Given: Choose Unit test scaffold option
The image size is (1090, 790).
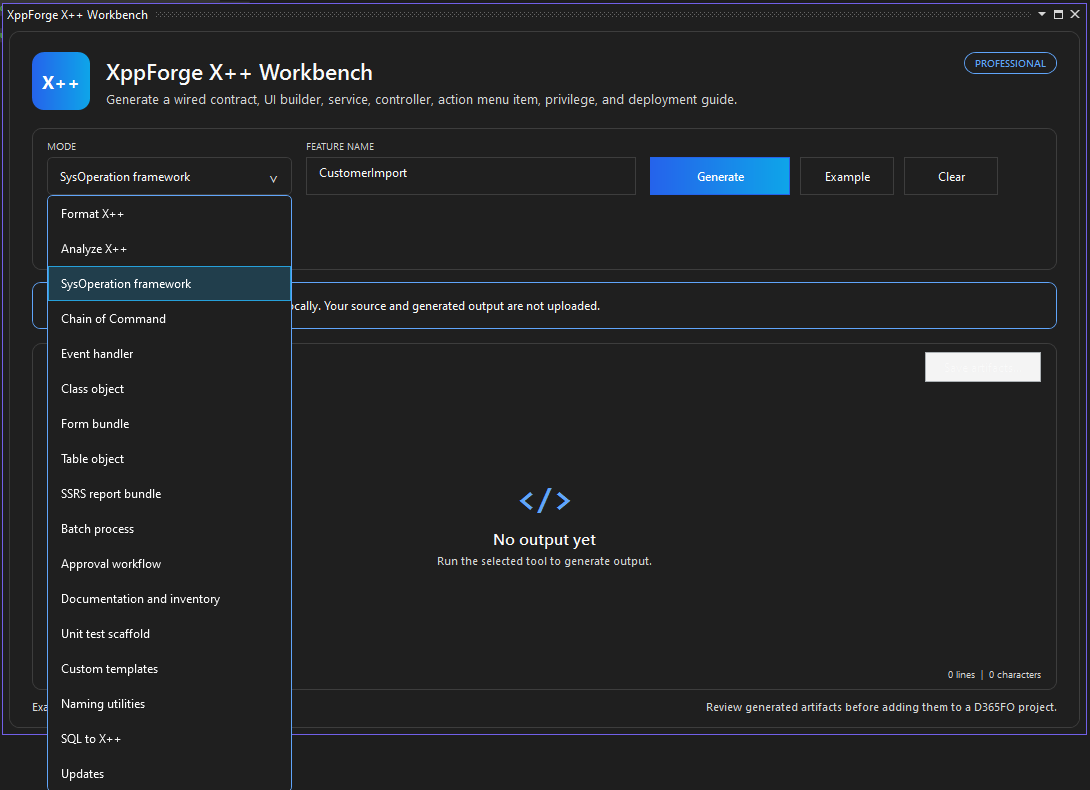Looking at the screenshot, I should click(169, 634).
